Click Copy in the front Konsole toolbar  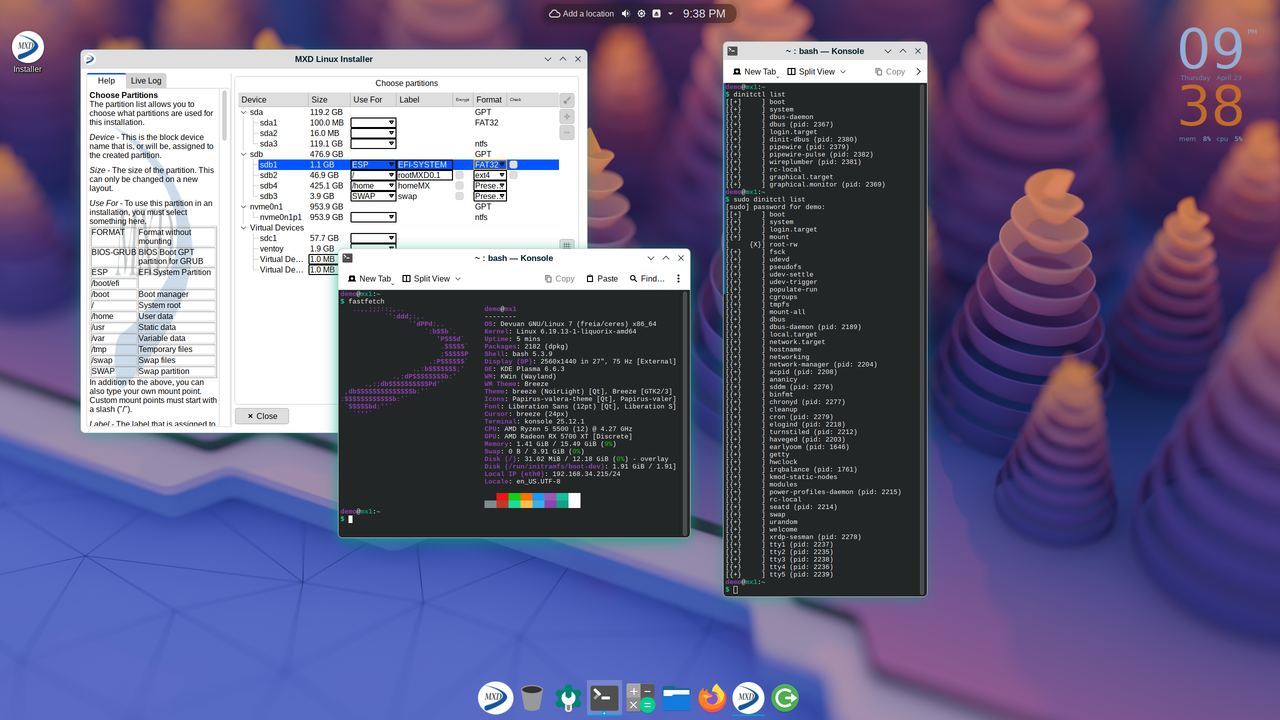coord(559,279)
